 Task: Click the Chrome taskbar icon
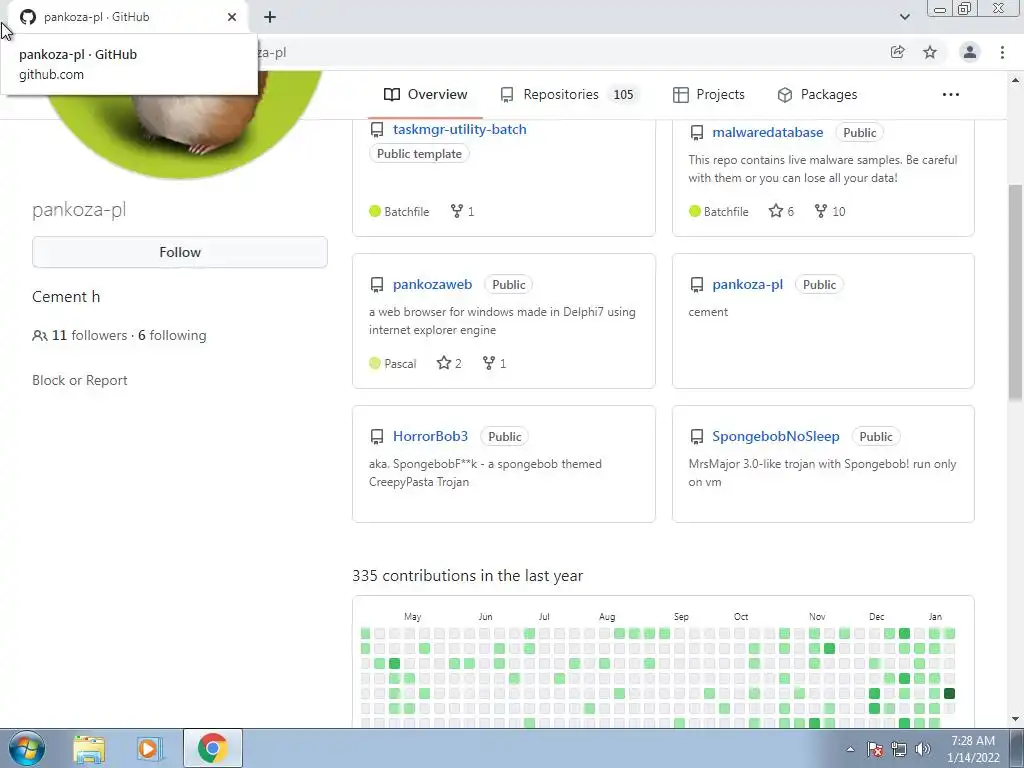click(x=213, y=748)
